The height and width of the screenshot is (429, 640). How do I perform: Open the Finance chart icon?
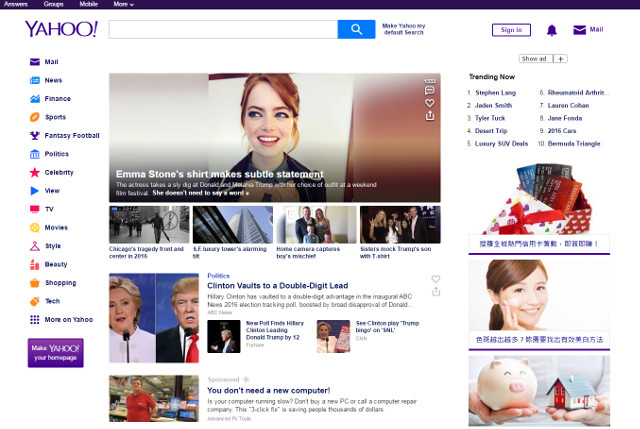[35, 98]
